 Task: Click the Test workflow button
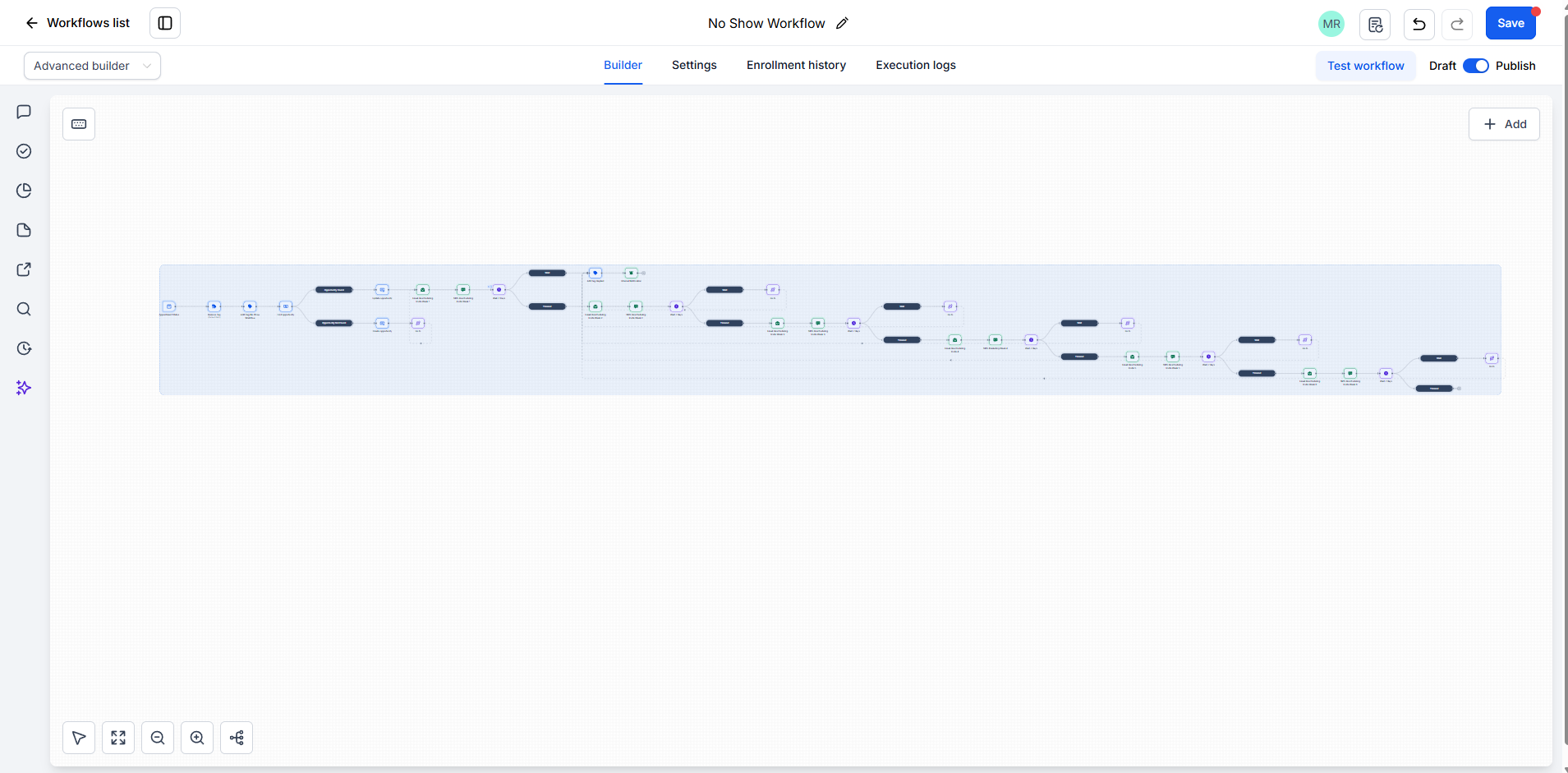1366,66
